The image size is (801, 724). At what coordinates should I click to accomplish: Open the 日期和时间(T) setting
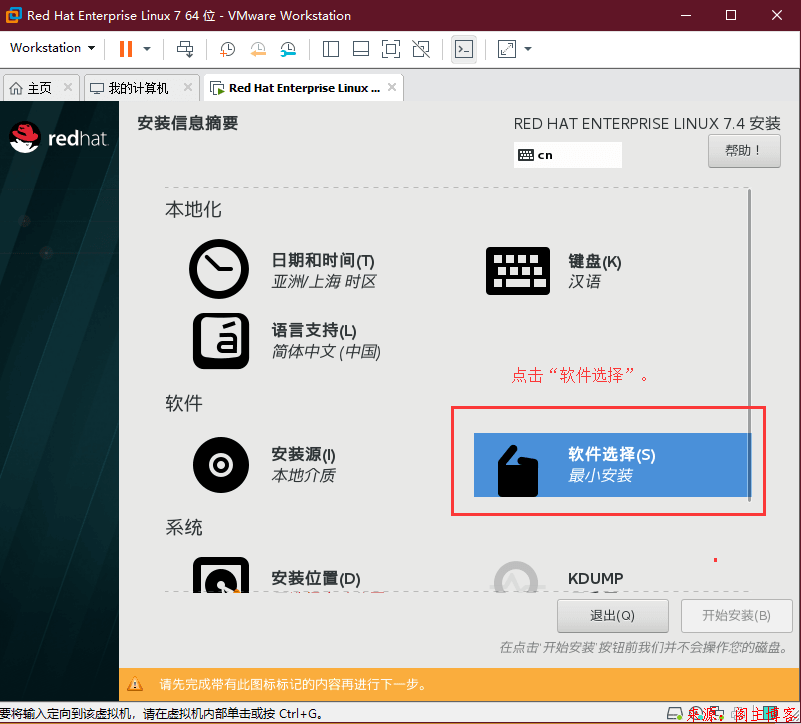coord(323,261)
